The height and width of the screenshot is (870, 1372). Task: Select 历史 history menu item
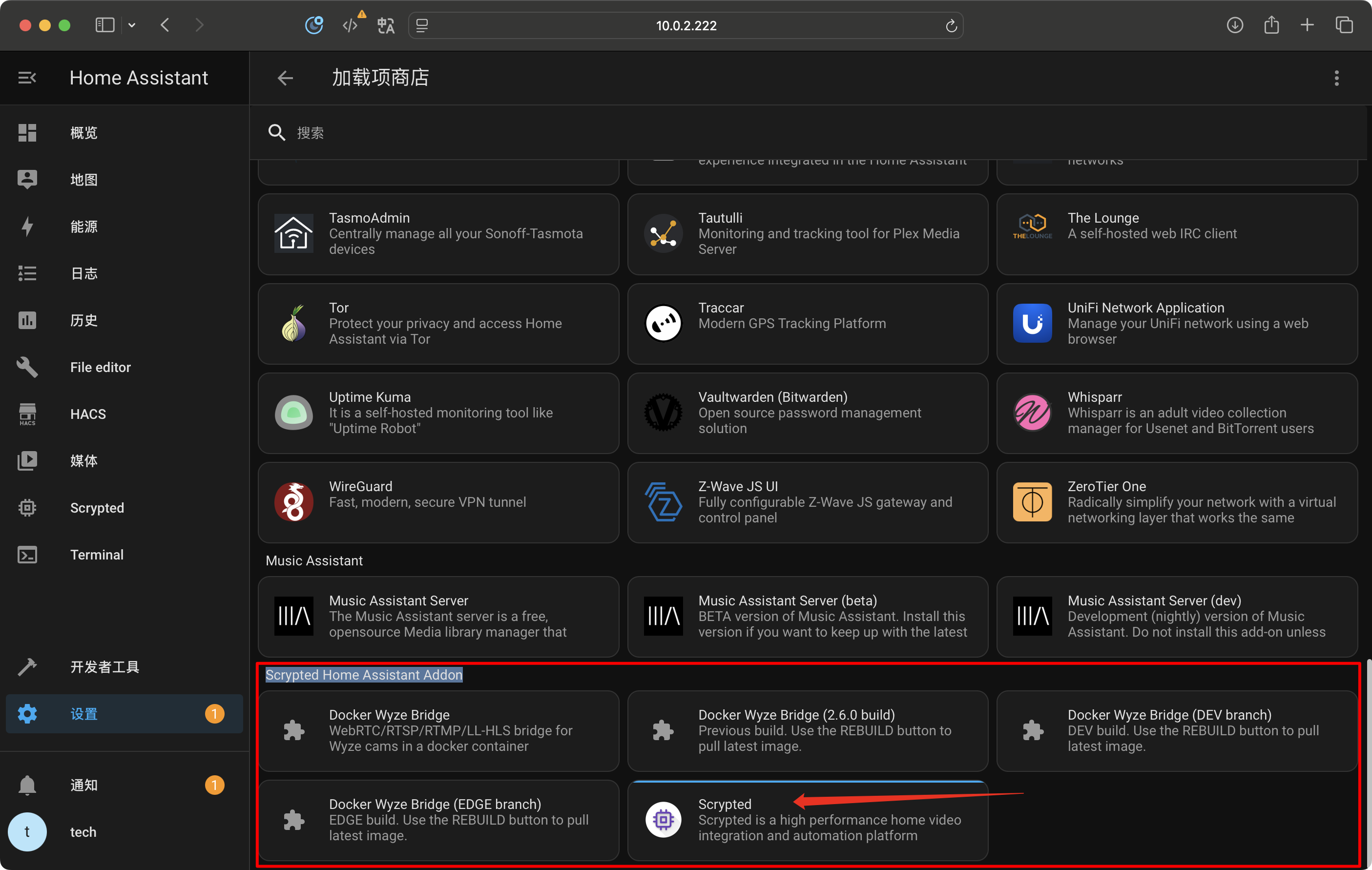pyautogui.click(x=124, y=320)
